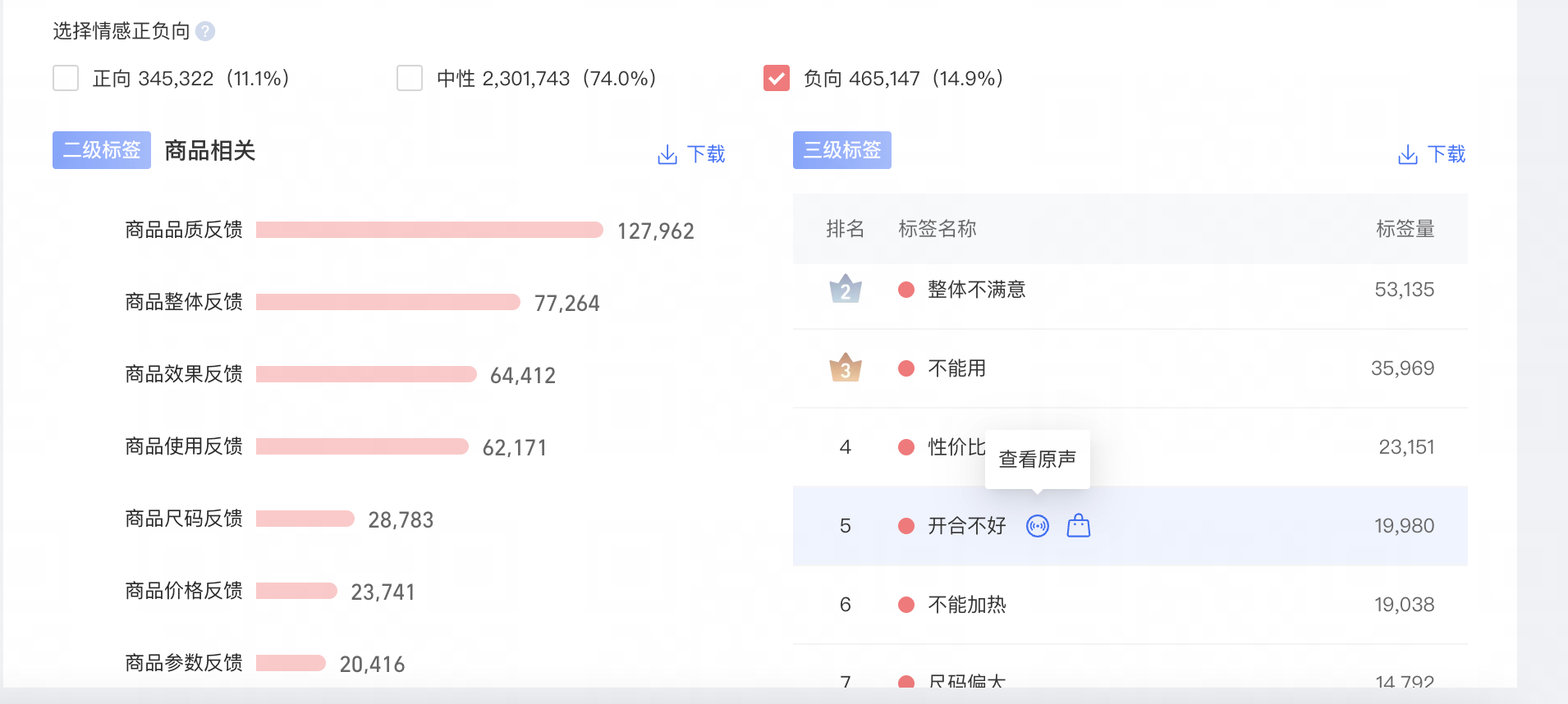Click the rank 2 crown badge
This screenshot has width=1568, height=704.
[x=845, y=289]
